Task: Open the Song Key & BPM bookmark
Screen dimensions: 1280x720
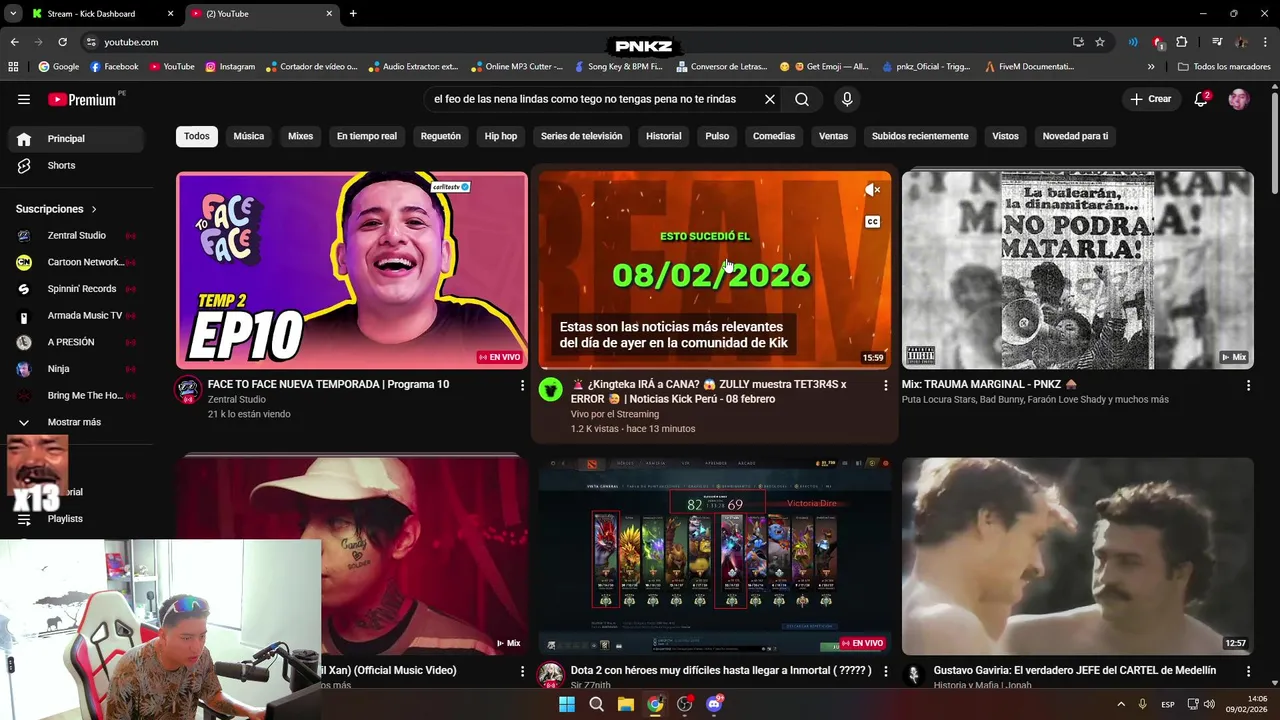Action: [x=618, y=67]
